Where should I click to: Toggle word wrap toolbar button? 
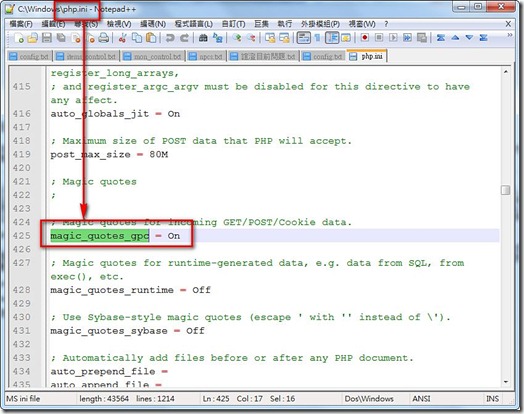(304, 38)
